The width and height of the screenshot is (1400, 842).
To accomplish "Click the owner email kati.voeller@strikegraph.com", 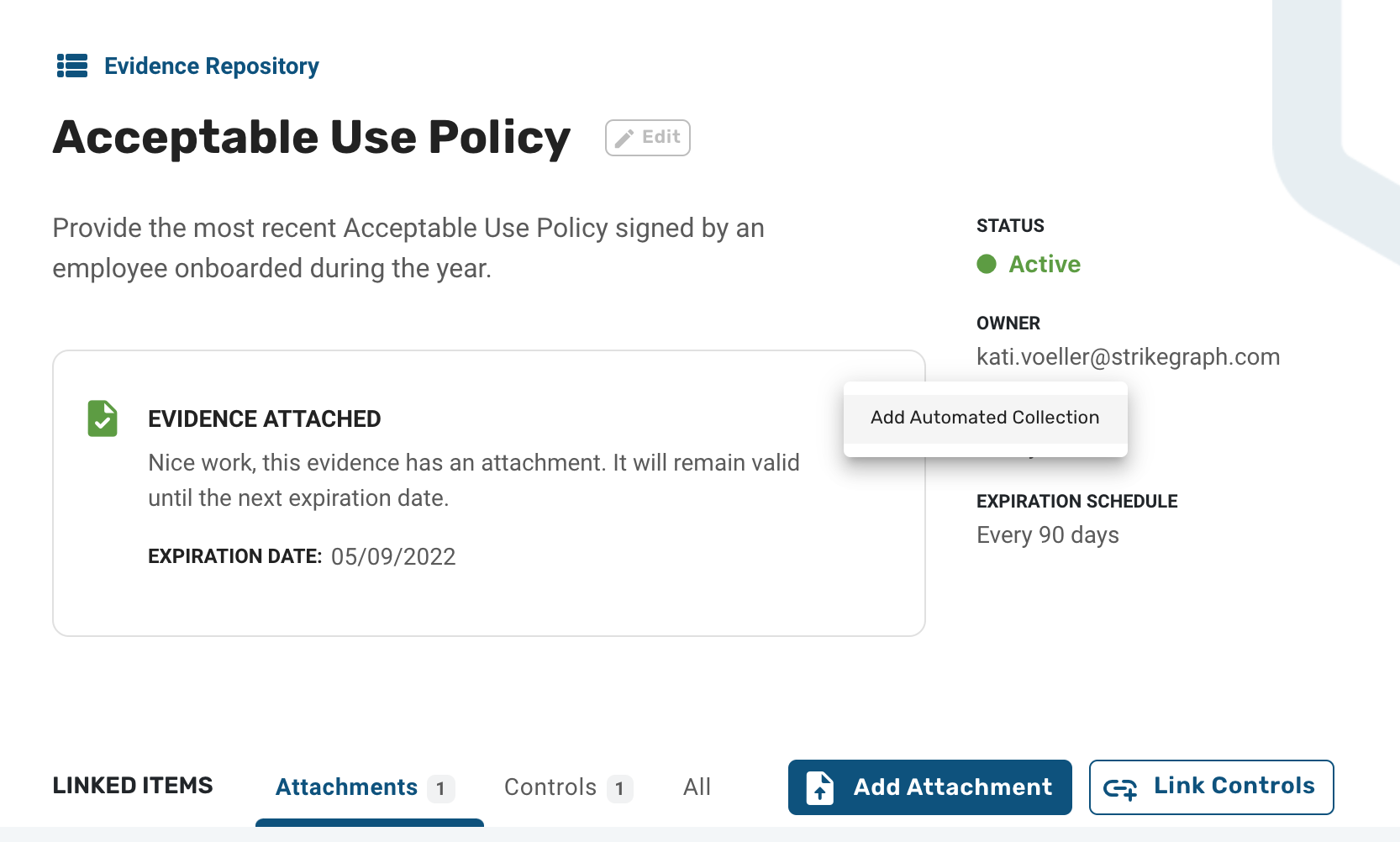I will click(x=1128, y=357).
